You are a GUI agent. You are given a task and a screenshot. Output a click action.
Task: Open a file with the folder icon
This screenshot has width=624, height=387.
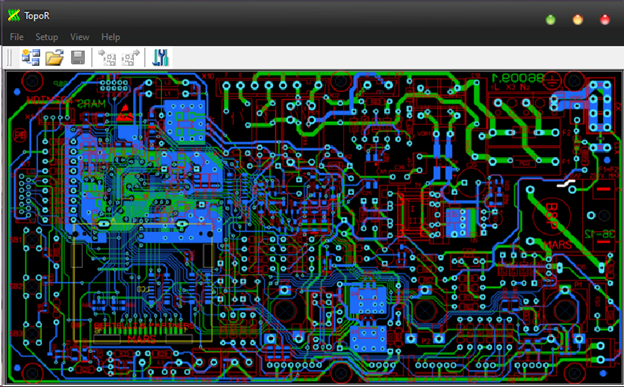click(54, 57)
